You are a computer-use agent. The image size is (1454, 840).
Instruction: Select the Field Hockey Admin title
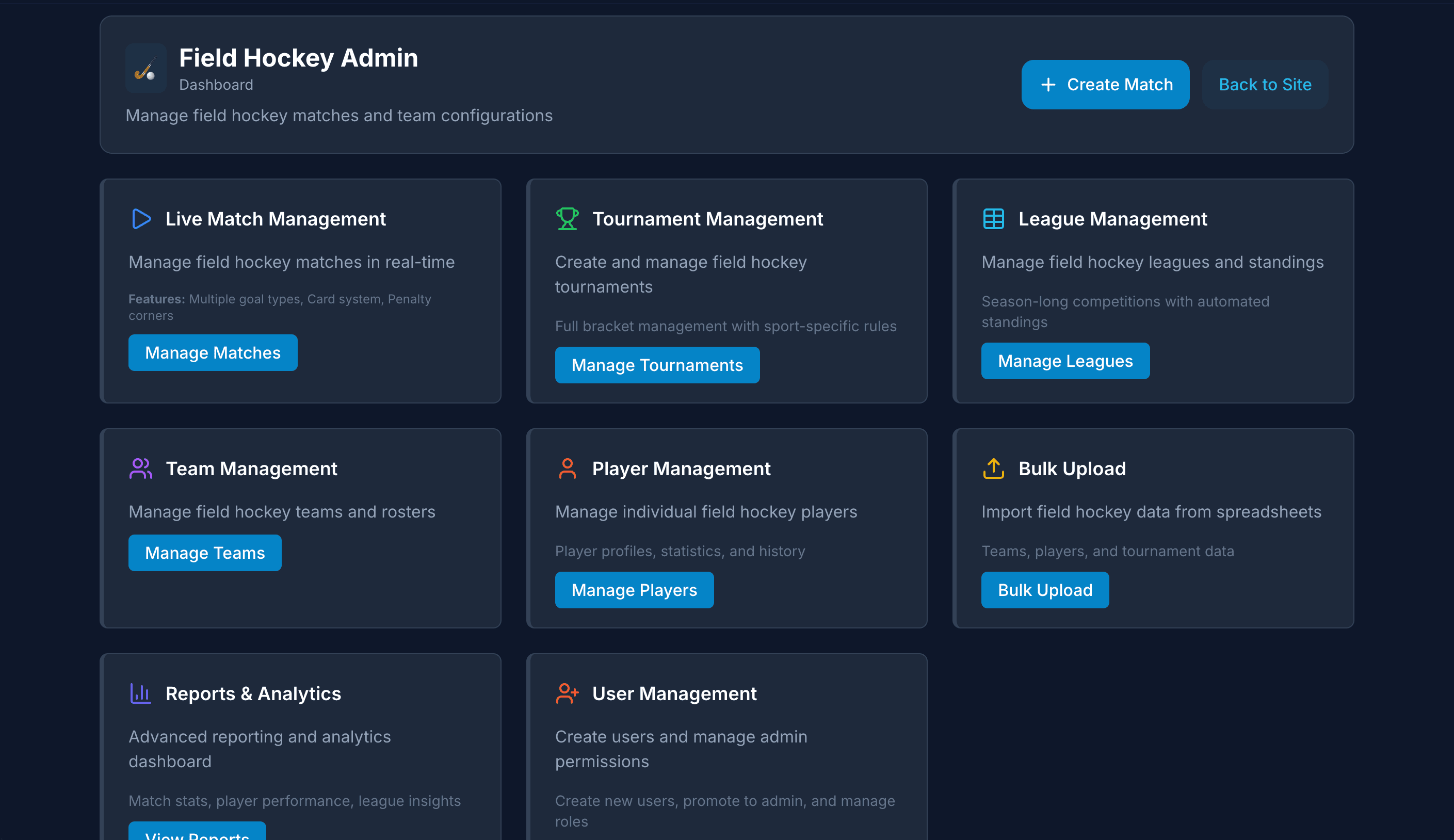pos(298,58)
